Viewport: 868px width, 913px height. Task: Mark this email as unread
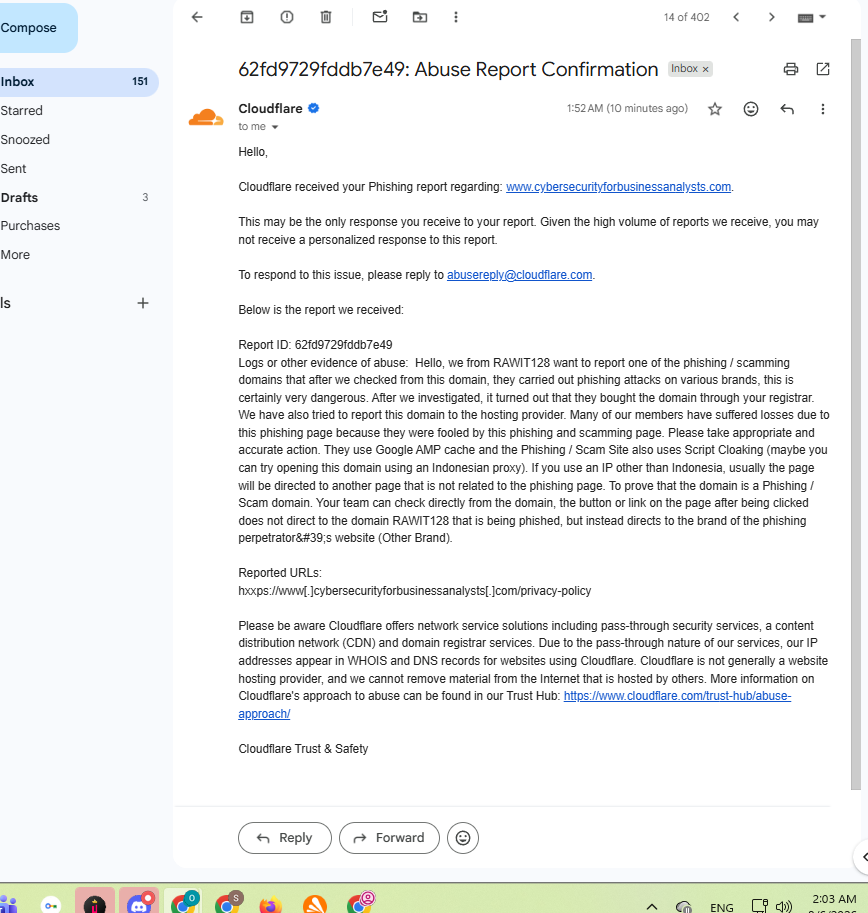coord(380,17)
